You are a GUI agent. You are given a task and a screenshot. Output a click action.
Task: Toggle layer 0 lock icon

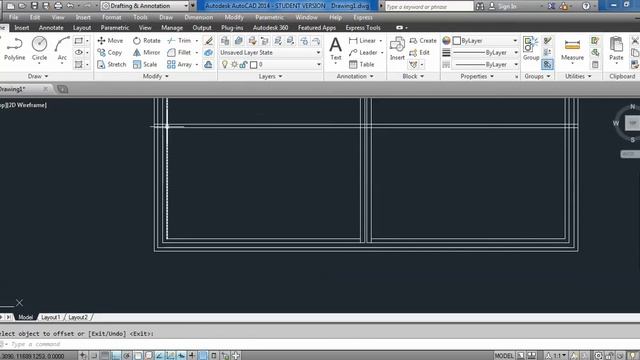pos(244,64)
